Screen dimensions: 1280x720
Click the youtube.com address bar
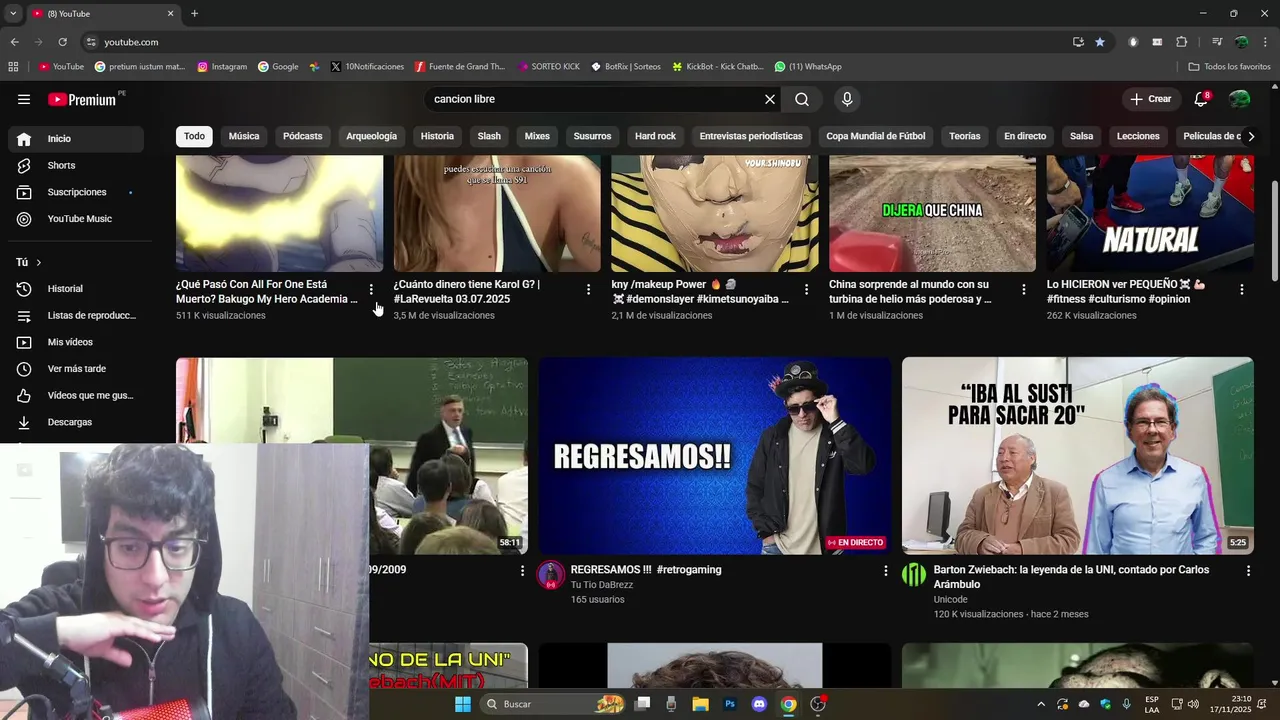coord(575,42)
